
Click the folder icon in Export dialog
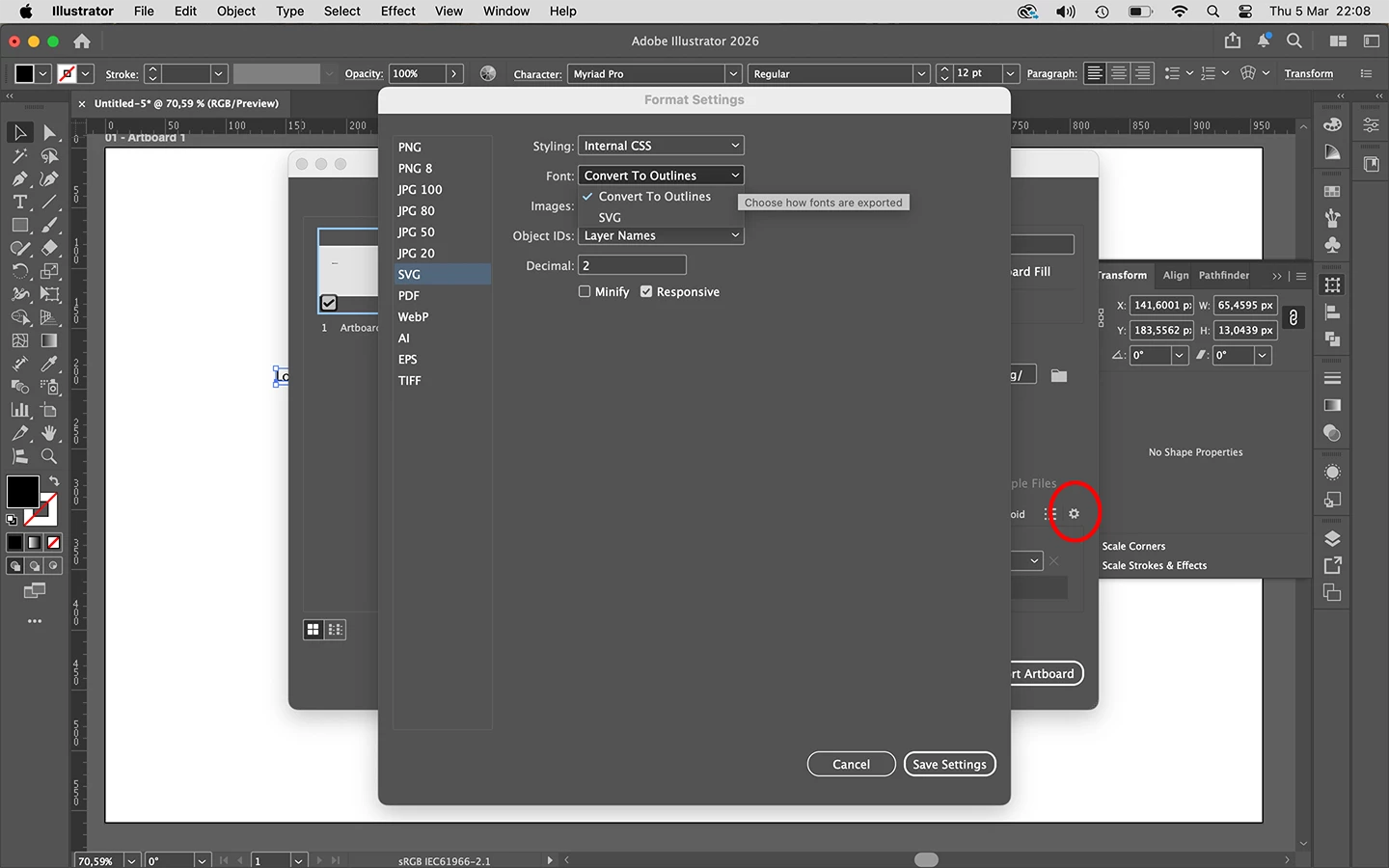pyautogui.click(x=1059, y=375)
